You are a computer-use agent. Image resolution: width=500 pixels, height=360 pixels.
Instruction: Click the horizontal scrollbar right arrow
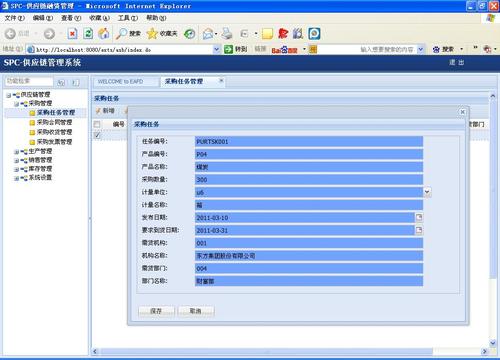click(x=484, y=351)
